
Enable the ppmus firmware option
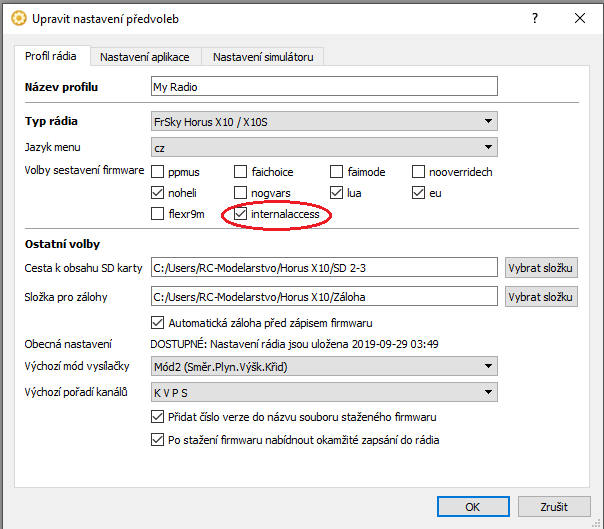[157, 172]
